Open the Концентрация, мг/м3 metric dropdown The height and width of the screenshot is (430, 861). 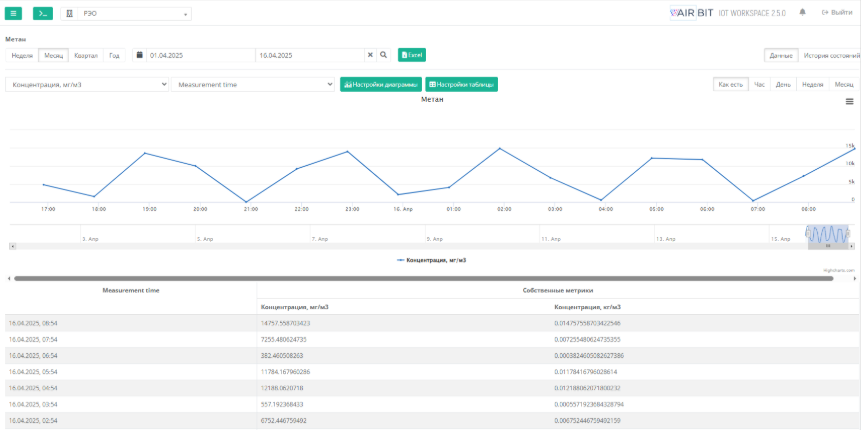pyautogui.click(x=87, y=85)
